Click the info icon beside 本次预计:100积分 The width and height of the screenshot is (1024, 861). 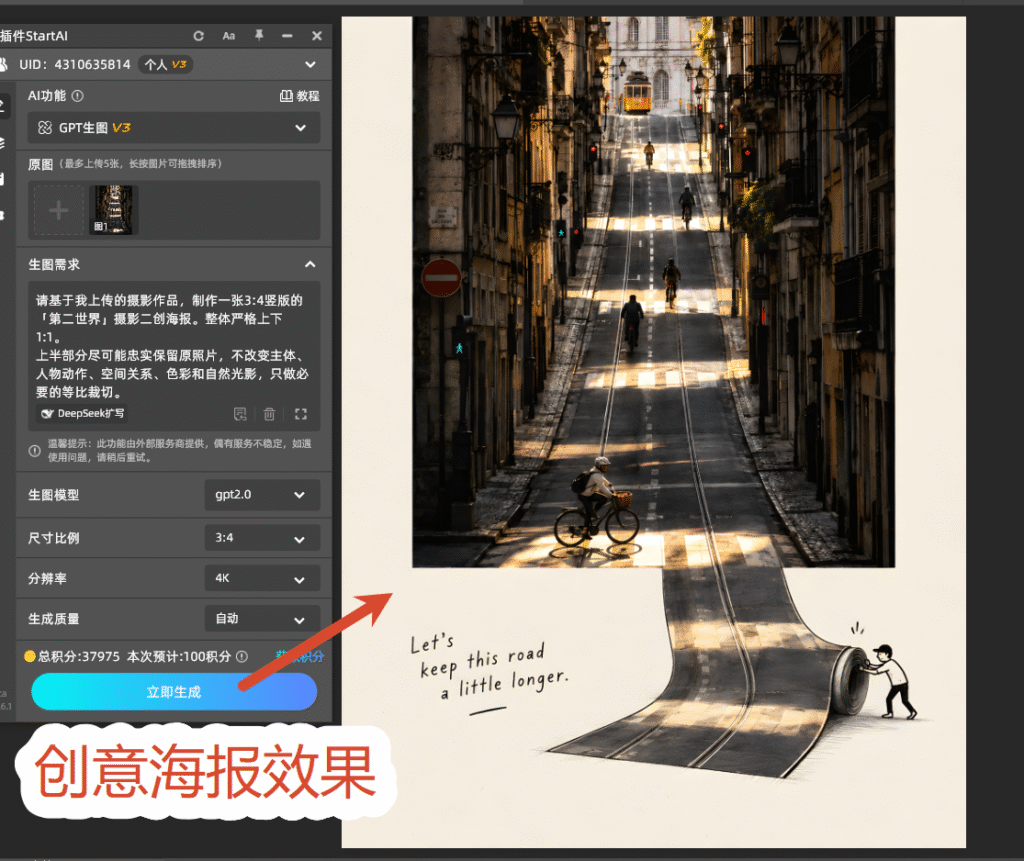(242, 657)
